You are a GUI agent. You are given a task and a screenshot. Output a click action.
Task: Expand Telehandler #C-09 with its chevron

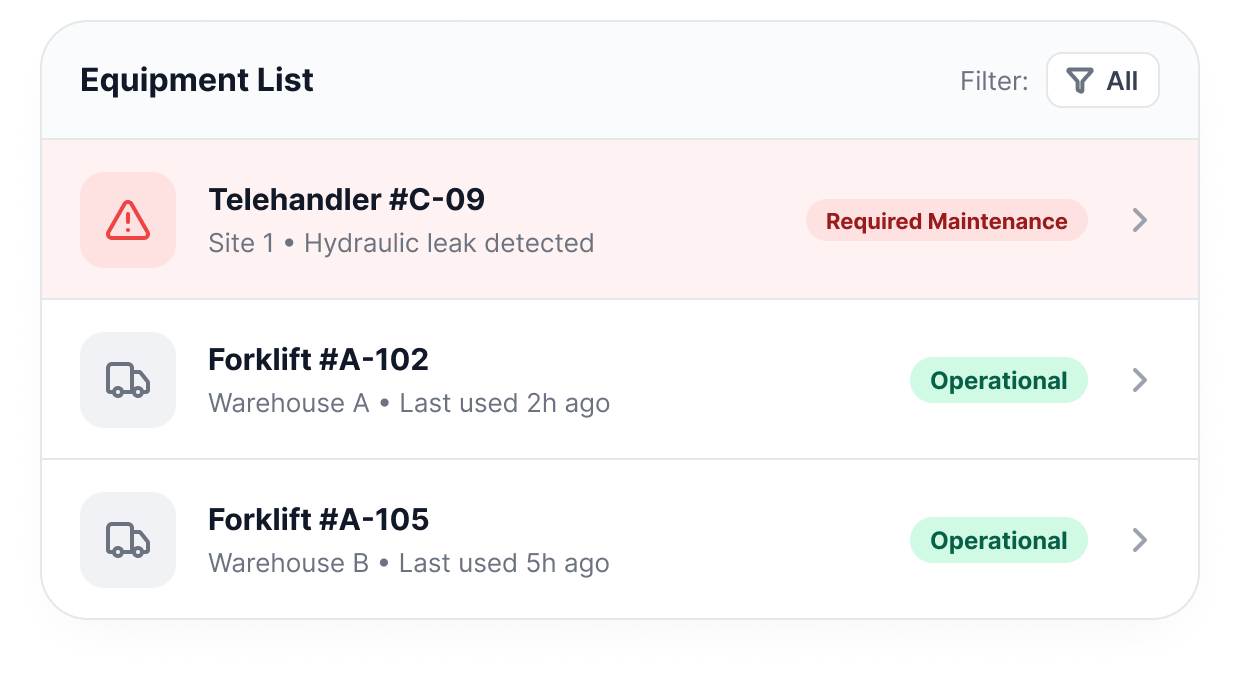pyautogui.click(x=1139, y=220)
